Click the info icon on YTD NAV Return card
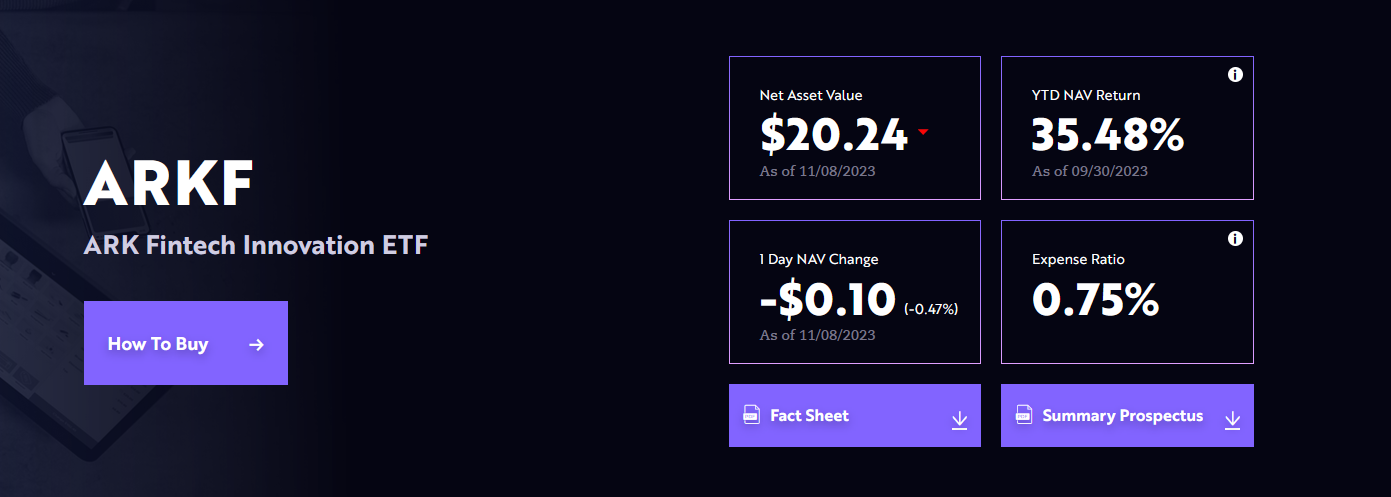Image resolution: width=1391 pixels, height=497 pixels. click(1235, 75)
